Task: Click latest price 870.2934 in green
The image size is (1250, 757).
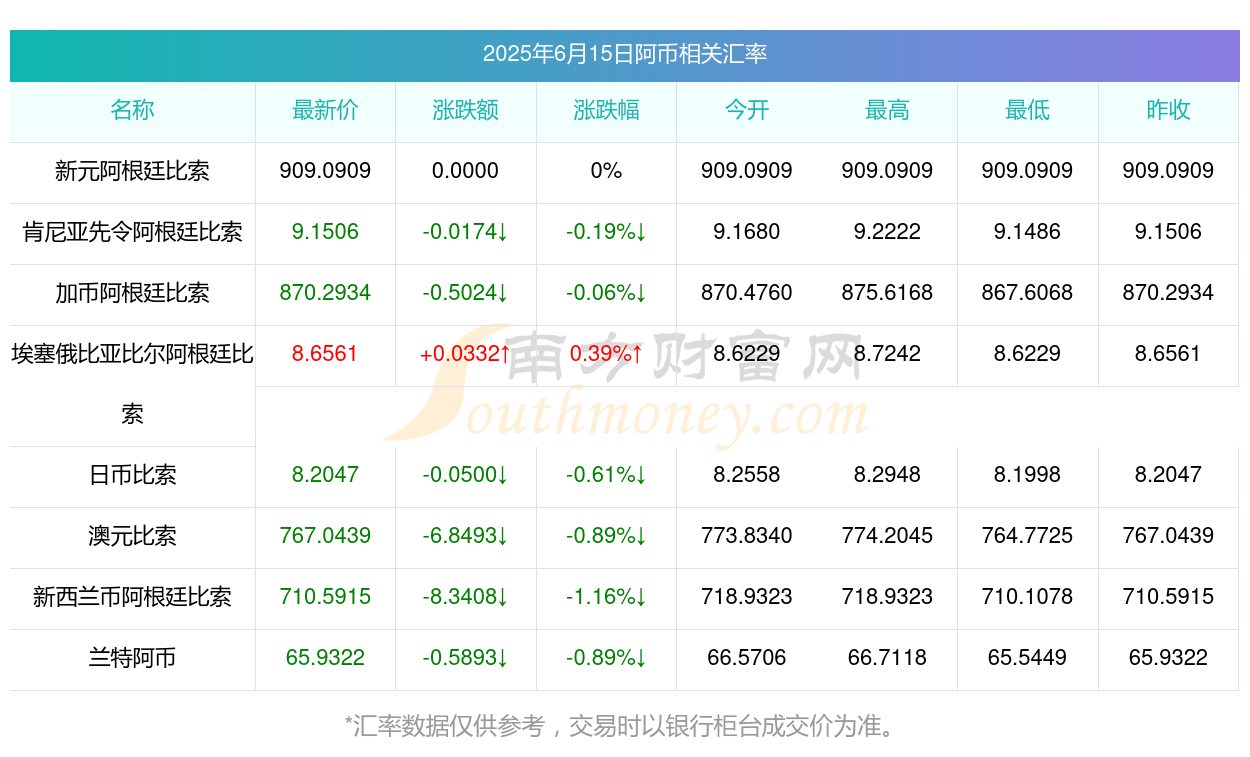Action: [x=325, y=293]
